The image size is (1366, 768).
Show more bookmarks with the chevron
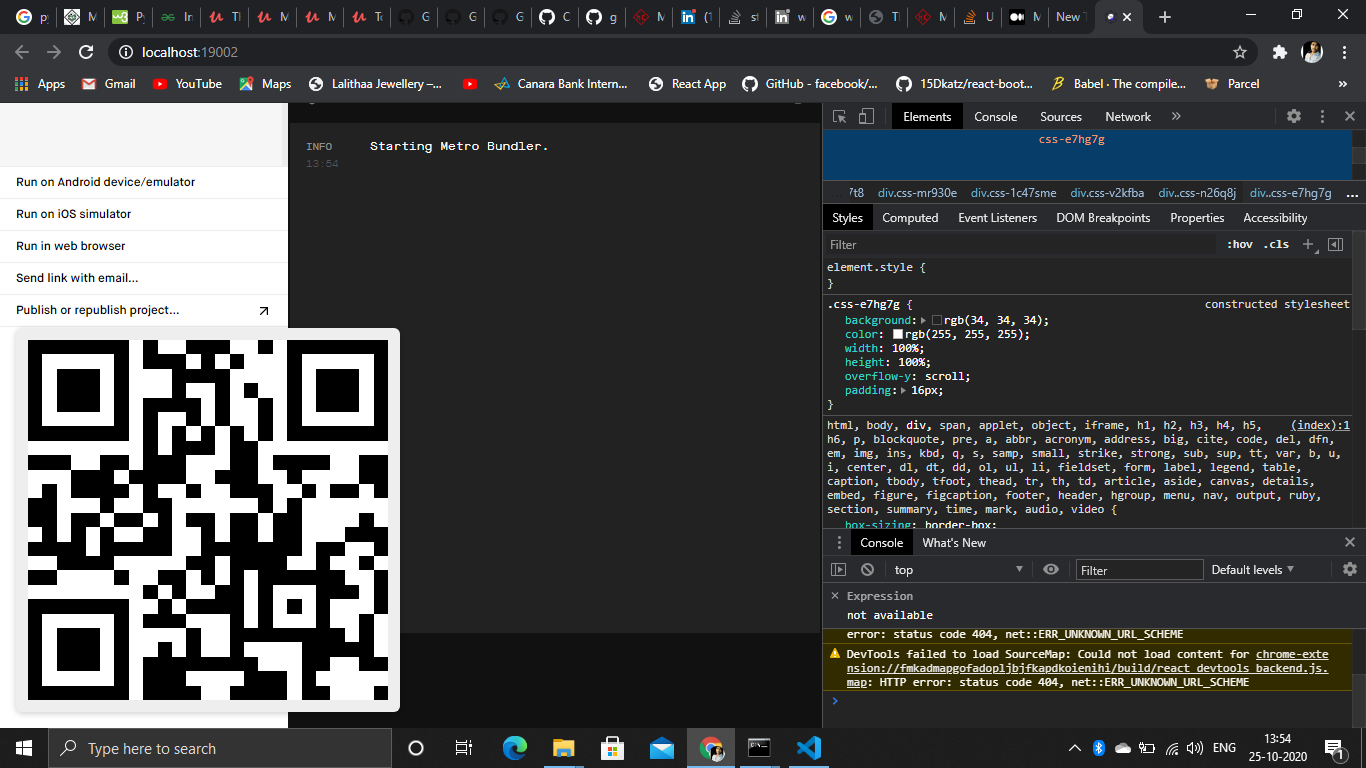[1343, 84]
